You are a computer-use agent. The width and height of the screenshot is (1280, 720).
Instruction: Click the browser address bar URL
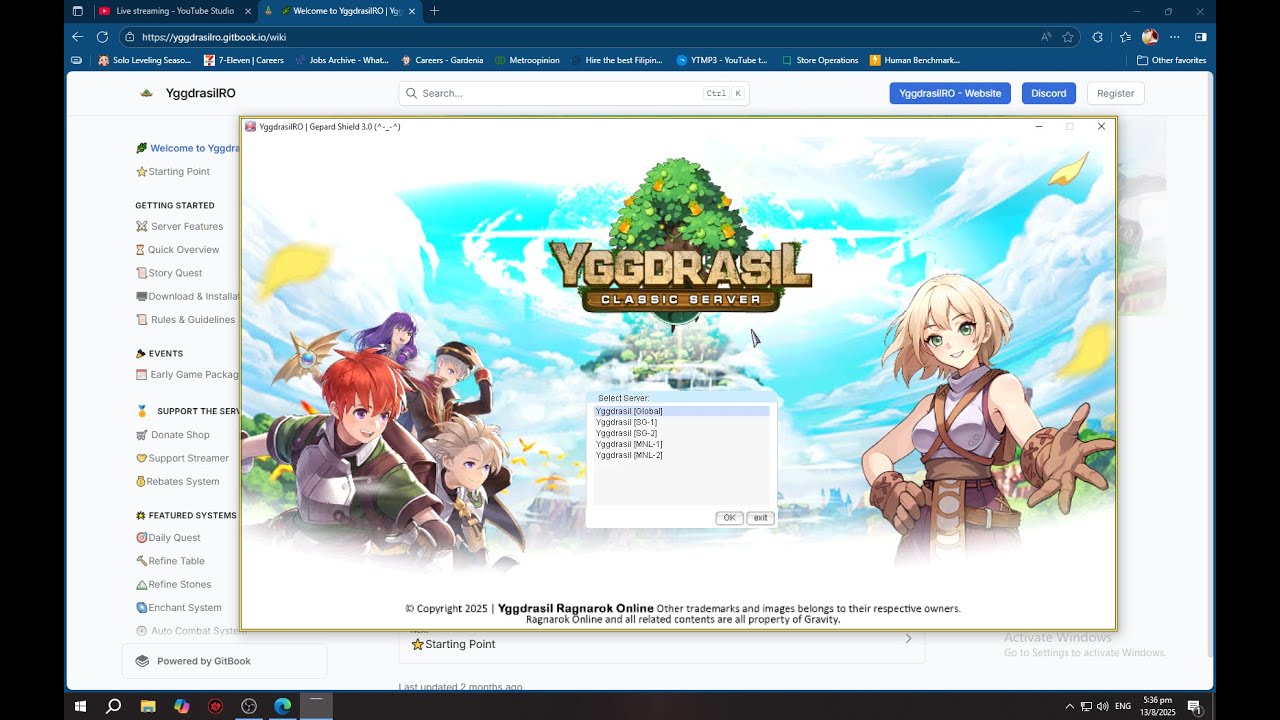pyautogui.click(x=214, y=37)
